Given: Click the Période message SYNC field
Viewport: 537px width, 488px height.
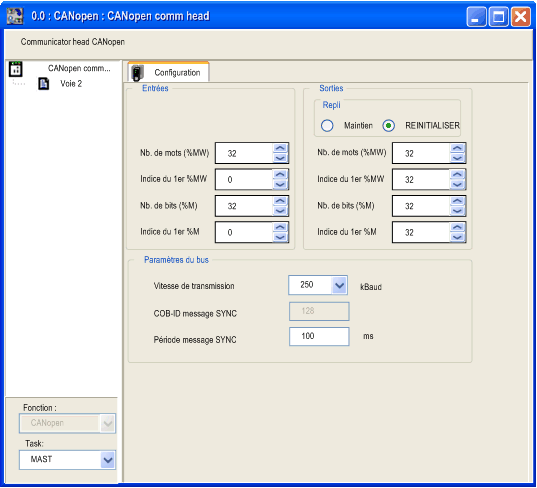Looking at the screenshot, I should (x=319, y=336).
